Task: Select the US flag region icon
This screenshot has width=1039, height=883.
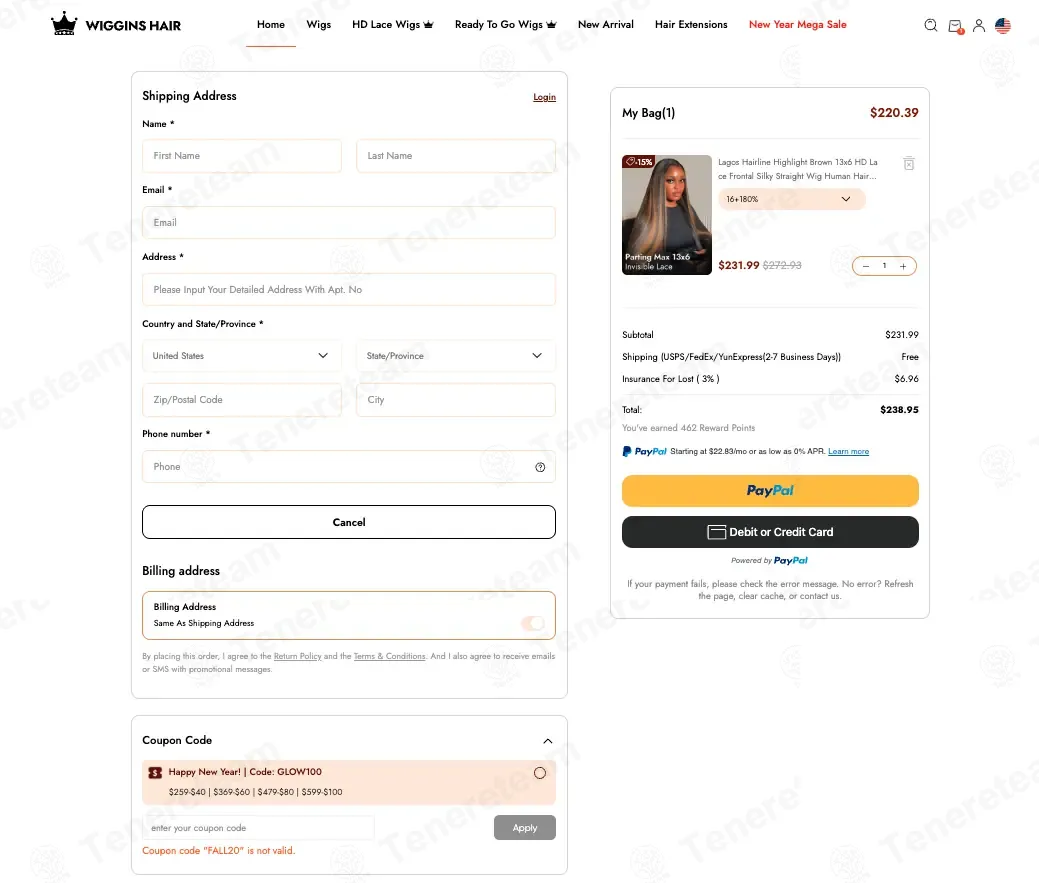Action: click(x=1003, y=25)
